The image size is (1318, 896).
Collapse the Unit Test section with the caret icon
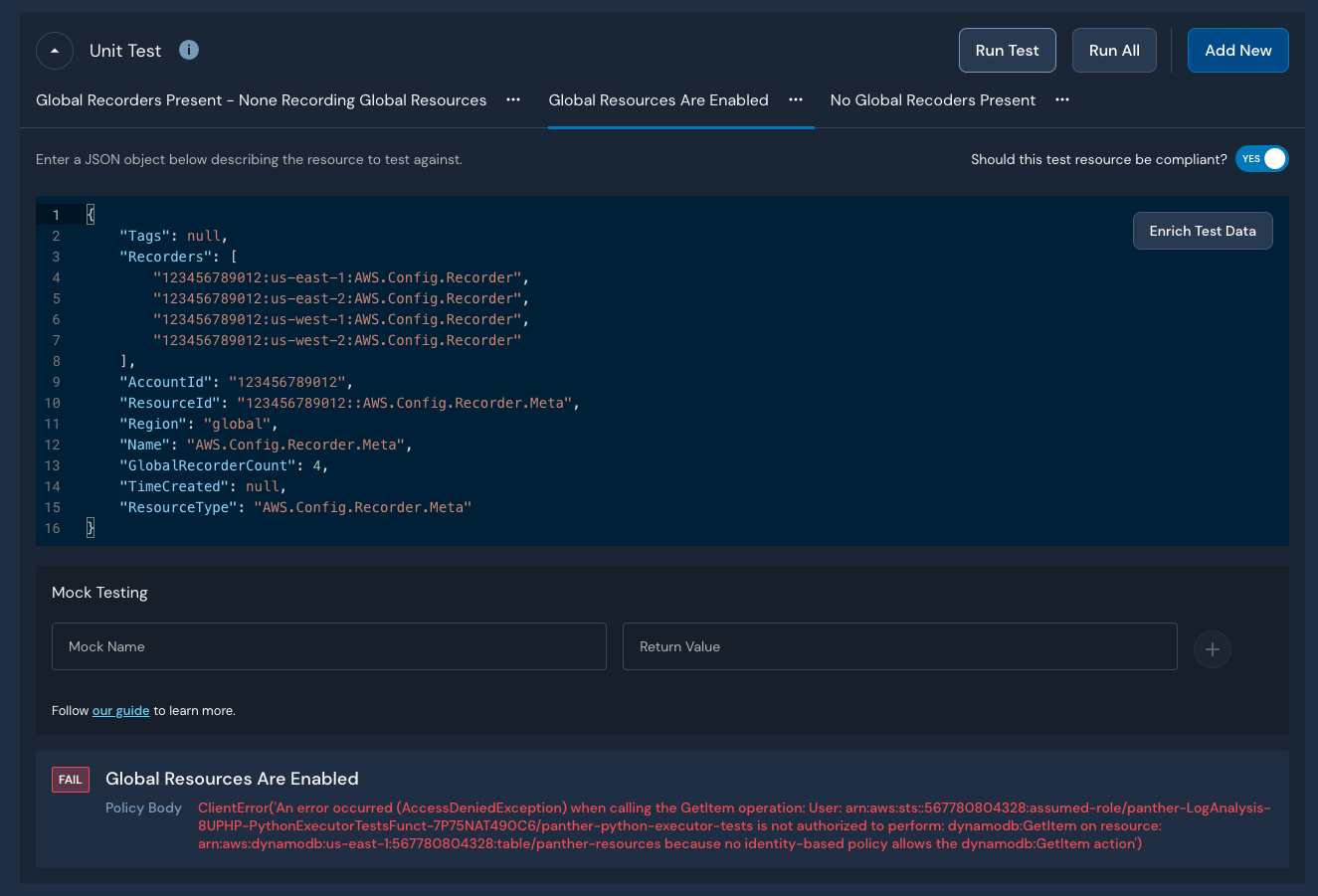pyautogui.click(x=54, y=50)
